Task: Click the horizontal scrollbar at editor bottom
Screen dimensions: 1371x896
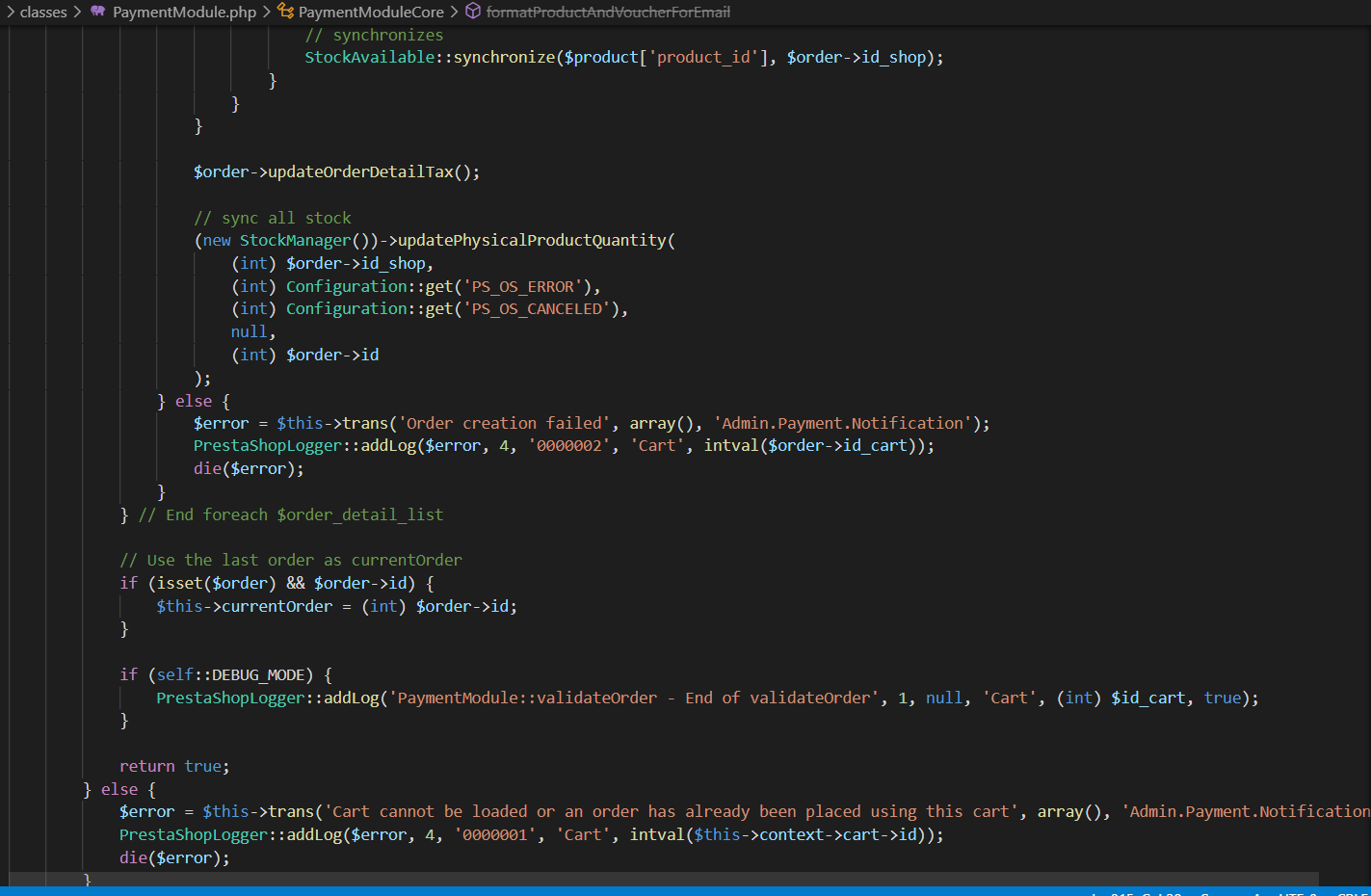Action: (x=664, y=879)
